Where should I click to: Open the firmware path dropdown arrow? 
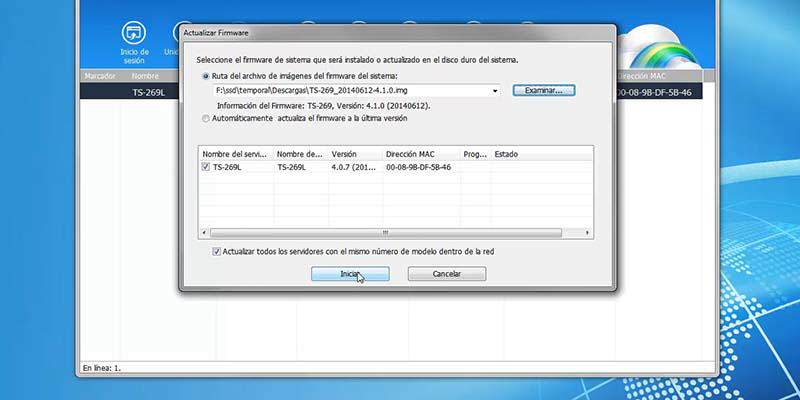pos(495,91)
